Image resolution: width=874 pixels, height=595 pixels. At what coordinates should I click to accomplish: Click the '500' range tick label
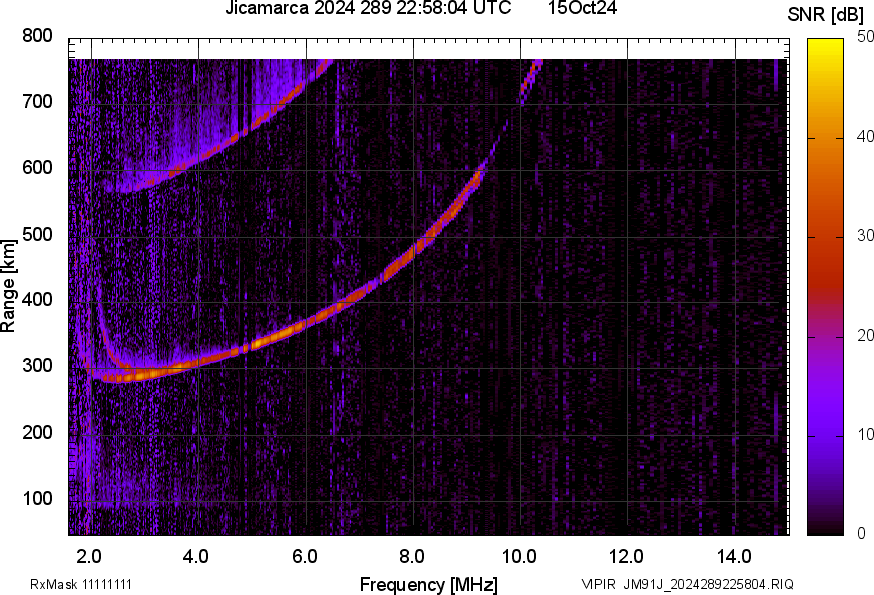37,234
